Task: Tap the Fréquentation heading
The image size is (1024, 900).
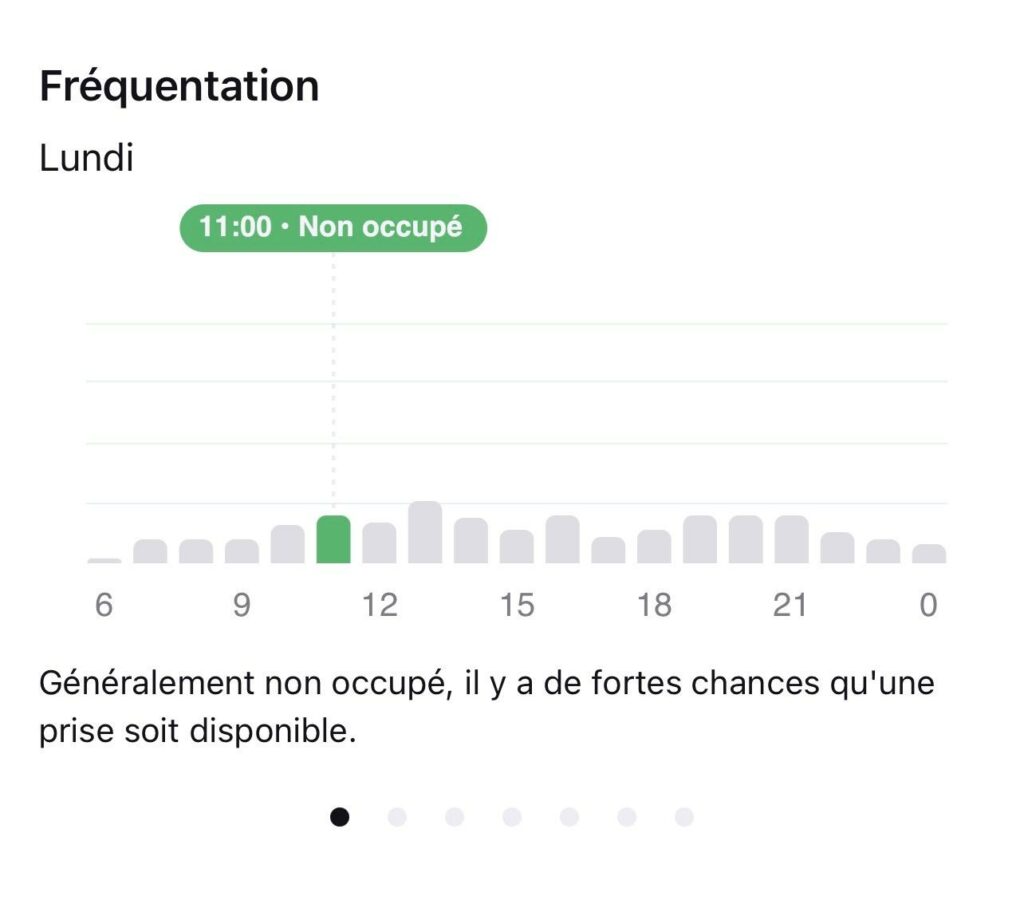Action: 179,86
